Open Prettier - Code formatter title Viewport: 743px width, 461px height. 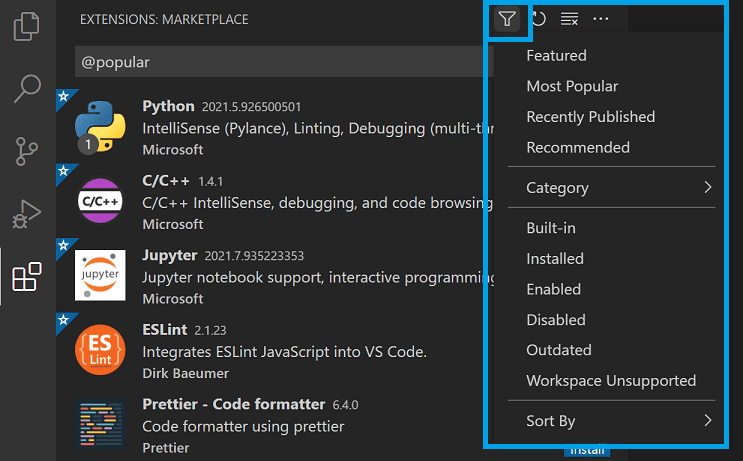pos(234,404)
